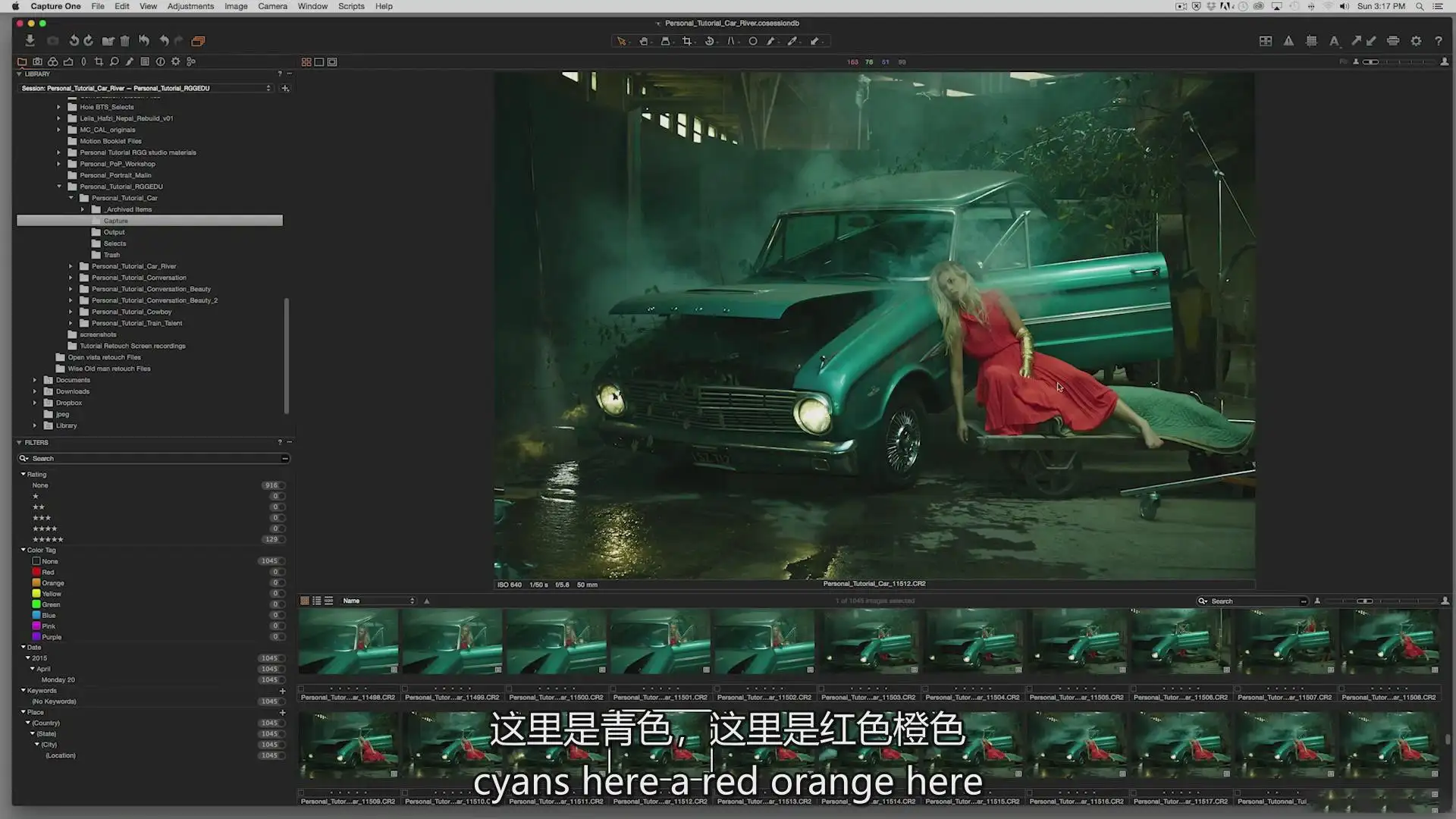Open the Session selector dropdown
The width and height of the screenshot is (1456, 819).
[x=146, y=88]
